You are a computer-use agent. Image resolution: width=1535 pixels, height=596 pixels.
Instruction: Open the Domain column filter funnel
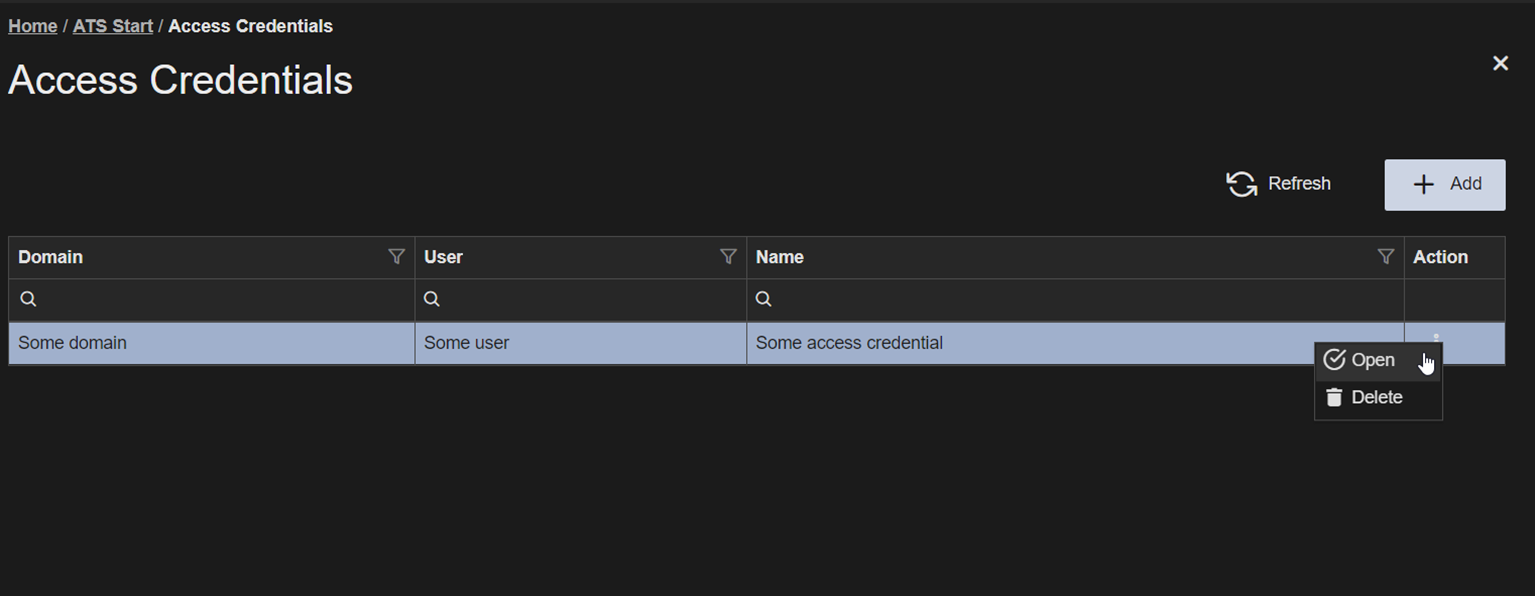pos(396,257)
